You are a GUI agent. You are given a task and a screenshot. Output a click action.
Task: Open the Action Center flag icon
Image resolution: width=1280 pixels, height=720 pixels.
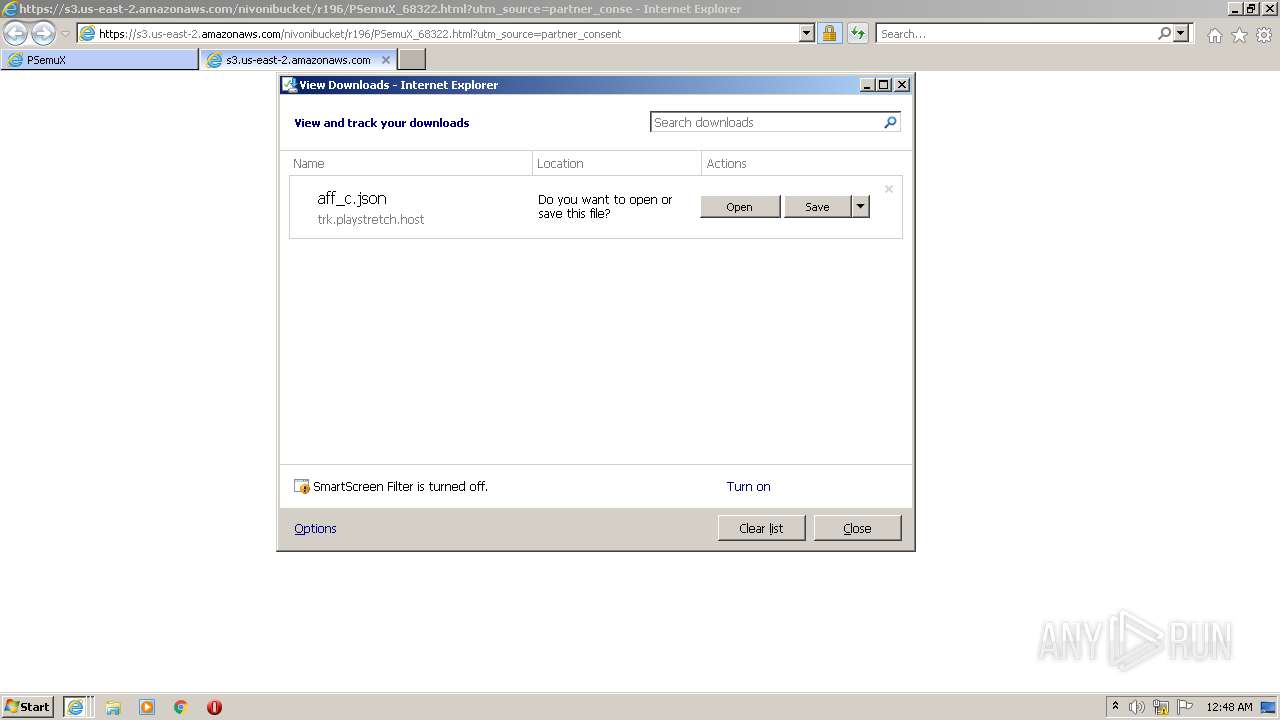[x=1185, y=707]
